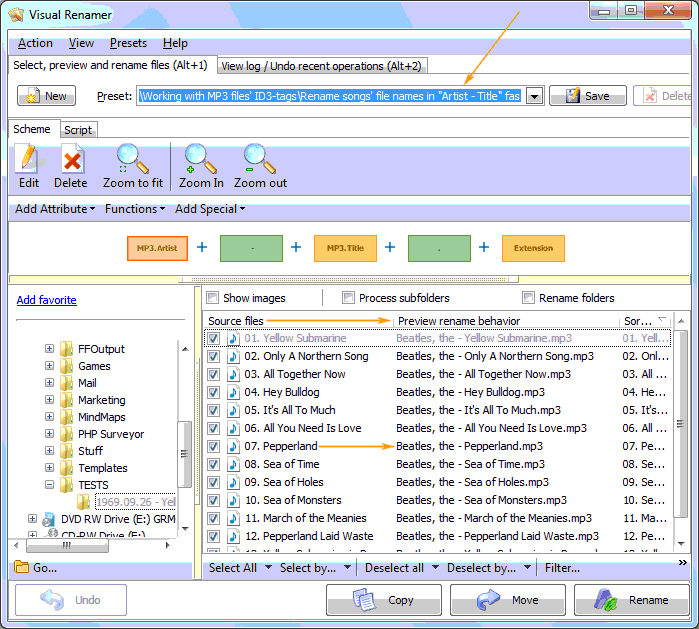
Task: Click the Edit pencil icon in Scheme toolbar
Action: tap(29, 159)
